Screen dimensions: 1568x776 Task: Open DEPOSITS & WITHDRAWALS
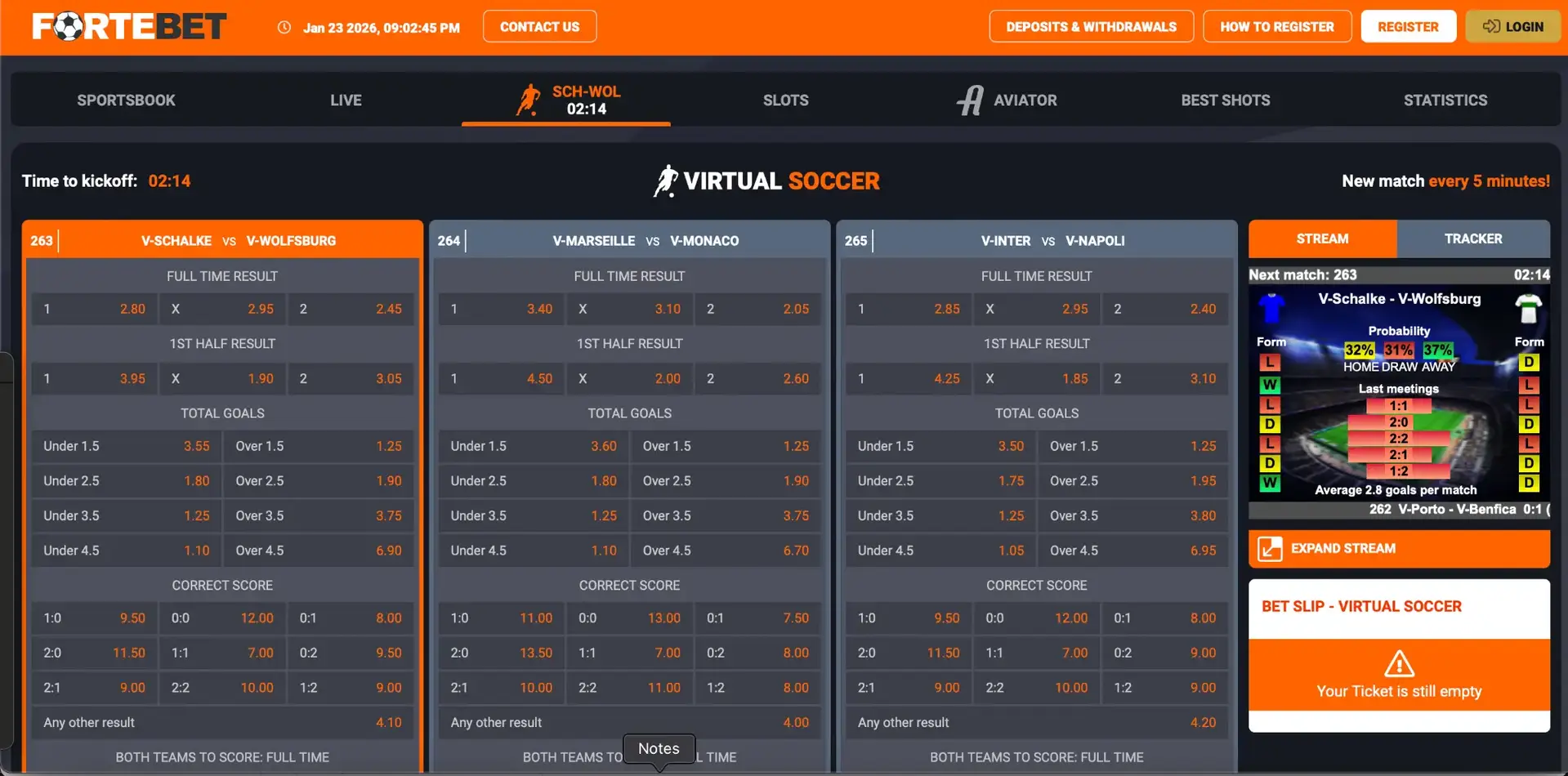click(x=1091, y=26)
